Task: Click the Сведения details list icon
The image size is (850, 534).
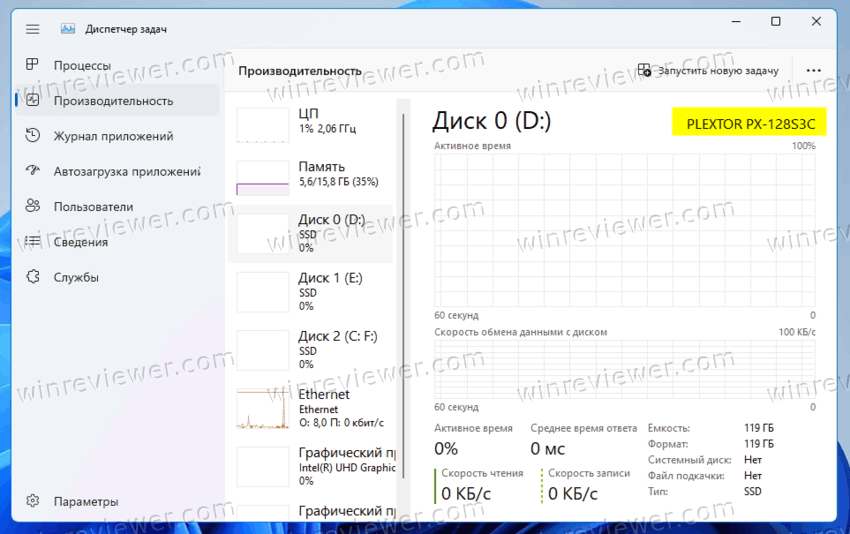Action: [x=33, y=242]
